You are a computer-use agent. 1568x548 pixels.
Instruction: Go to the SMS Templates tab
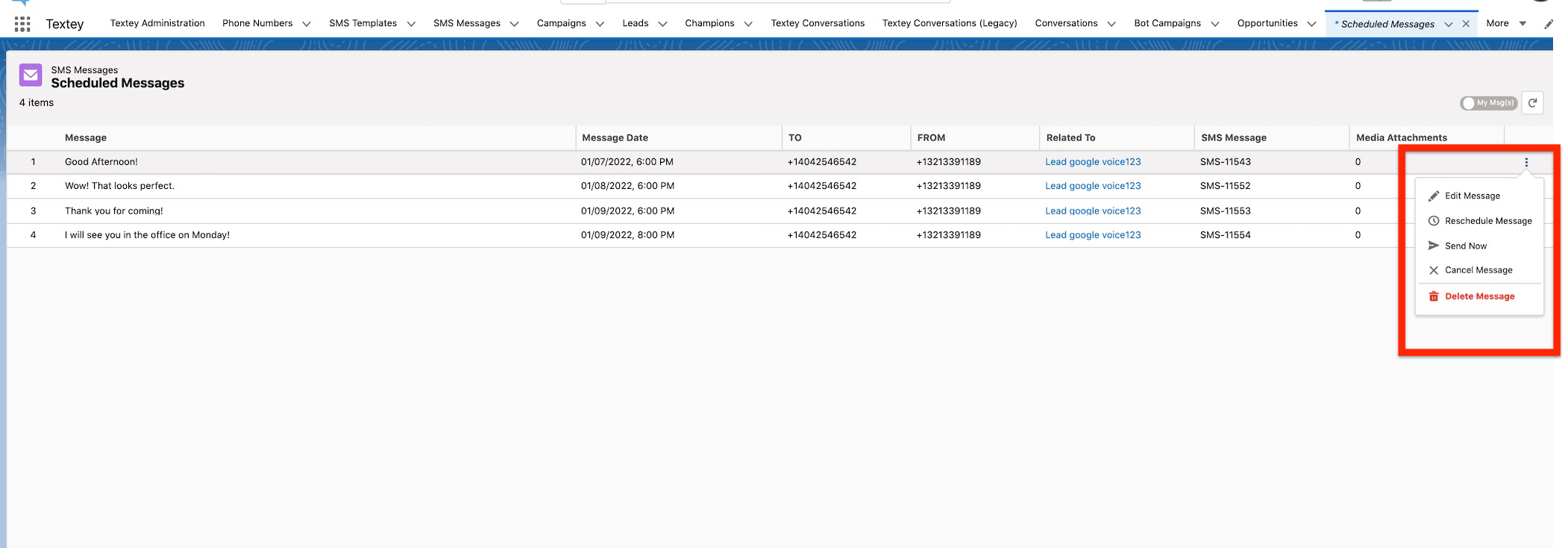363,23
